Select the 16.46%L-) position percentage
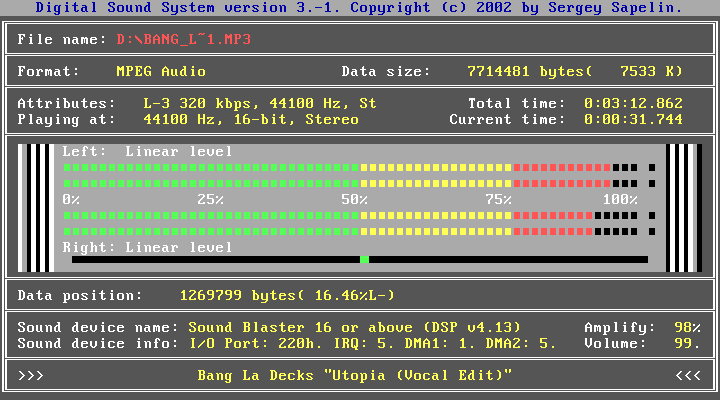 354,295
